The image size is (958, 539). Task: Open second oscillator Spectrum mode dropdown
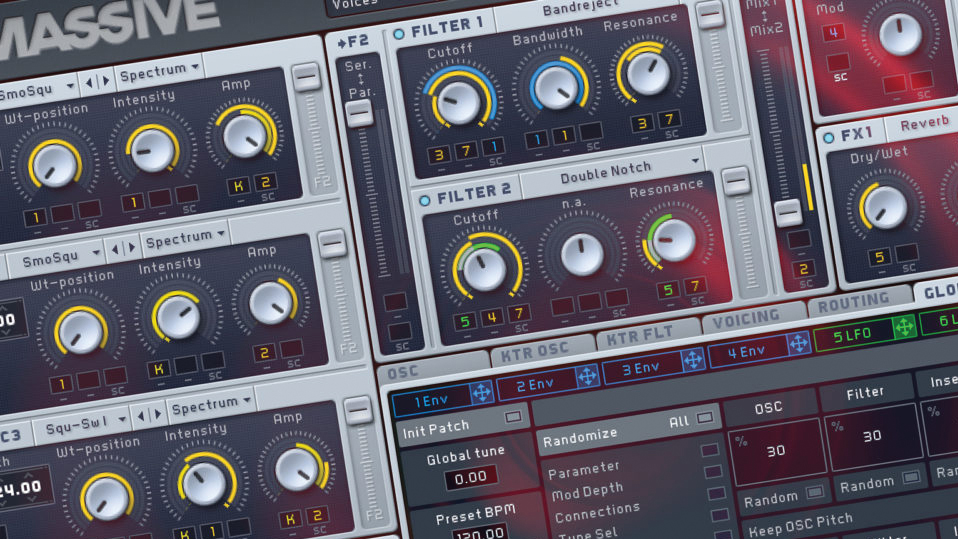pyautogui.click(x=185, y=240)
